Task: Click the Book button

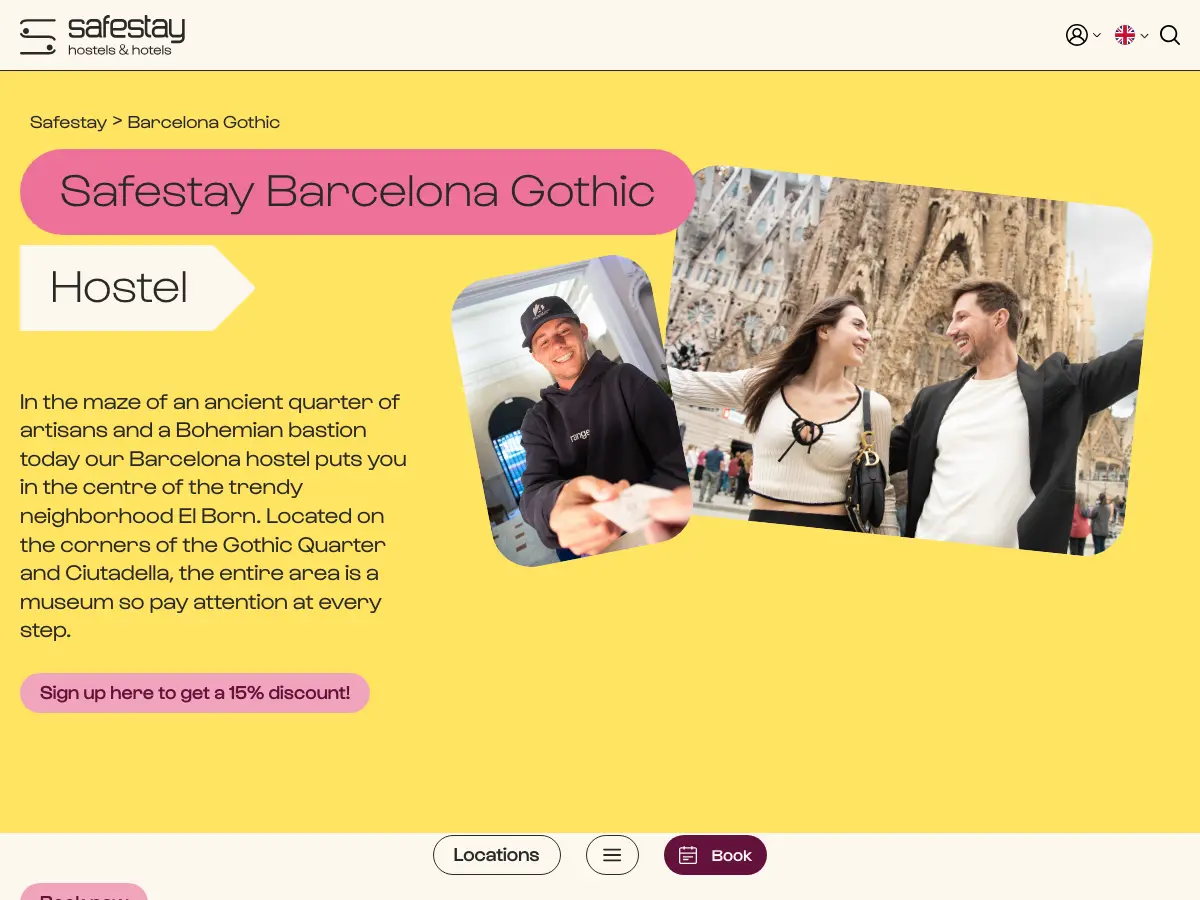Action: tap(715, 855)
